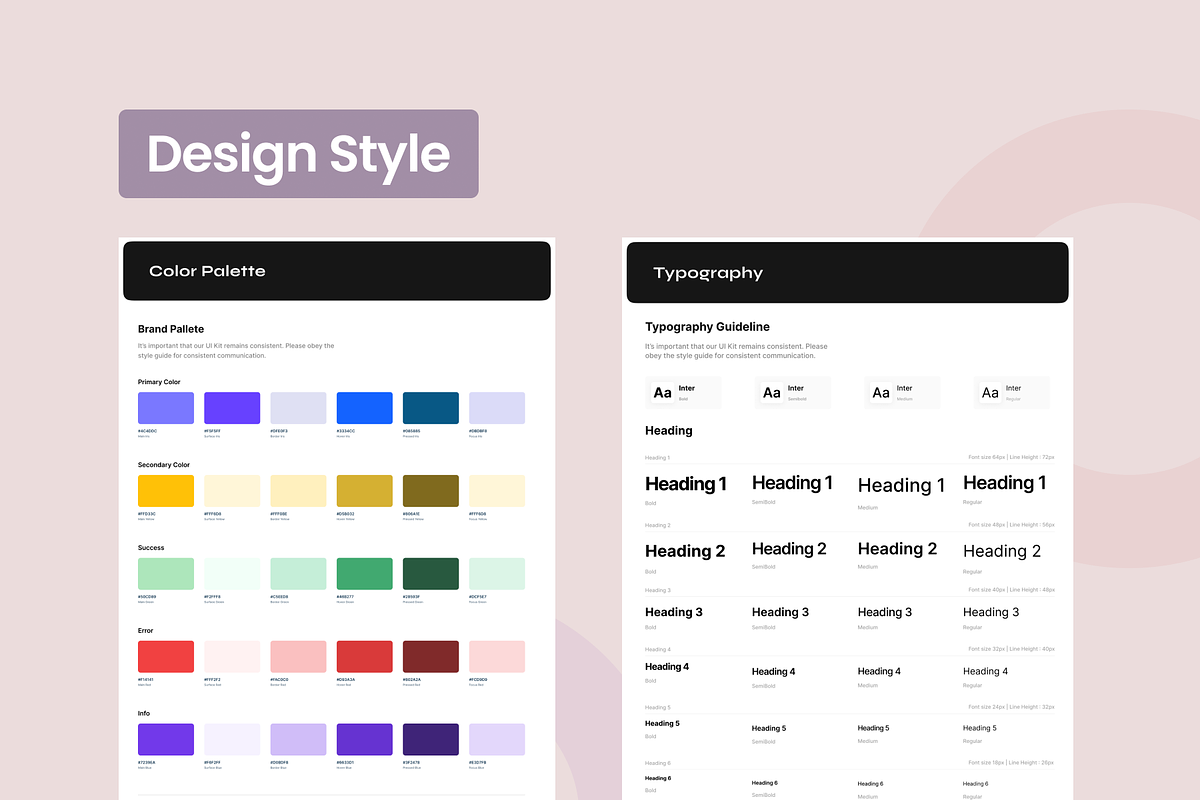Viewport: 1200px width, 800px height.
Task: Pick the Focus swatch in Primary Color row
Action: tap(497, 408)
